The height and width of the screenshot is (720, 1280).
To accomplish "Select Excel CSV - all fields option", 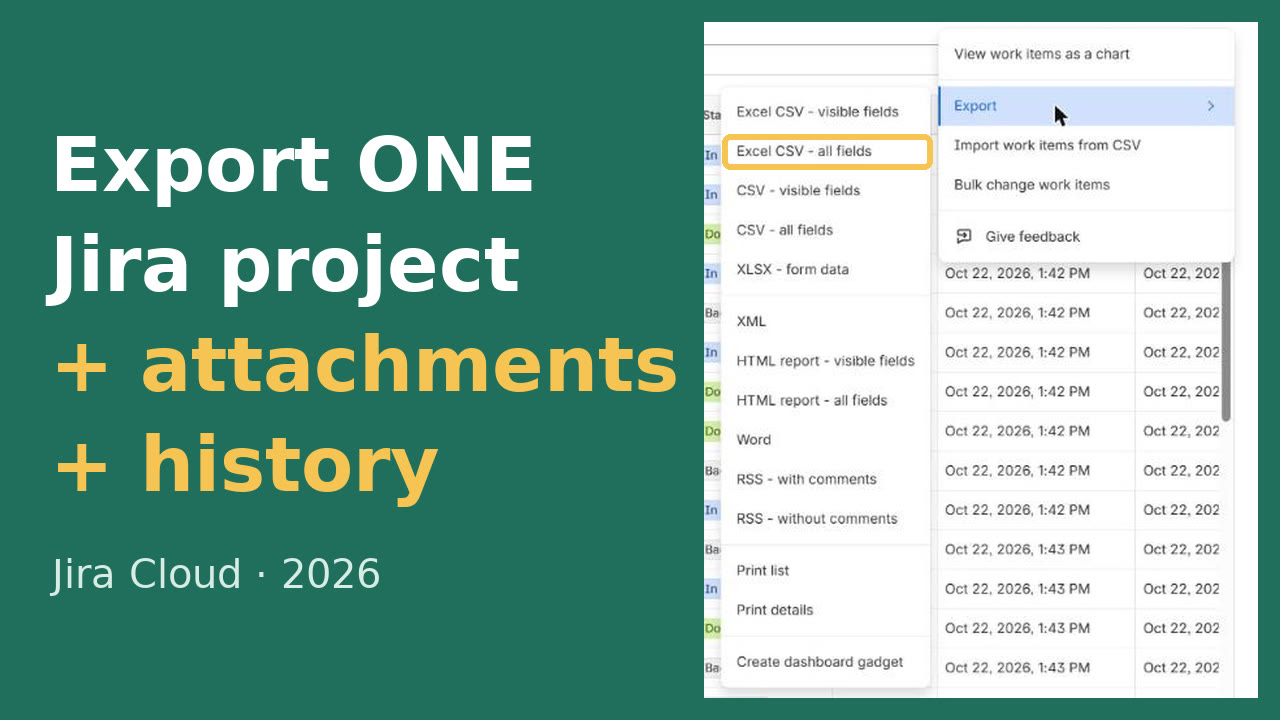I will tap(826, 151).
